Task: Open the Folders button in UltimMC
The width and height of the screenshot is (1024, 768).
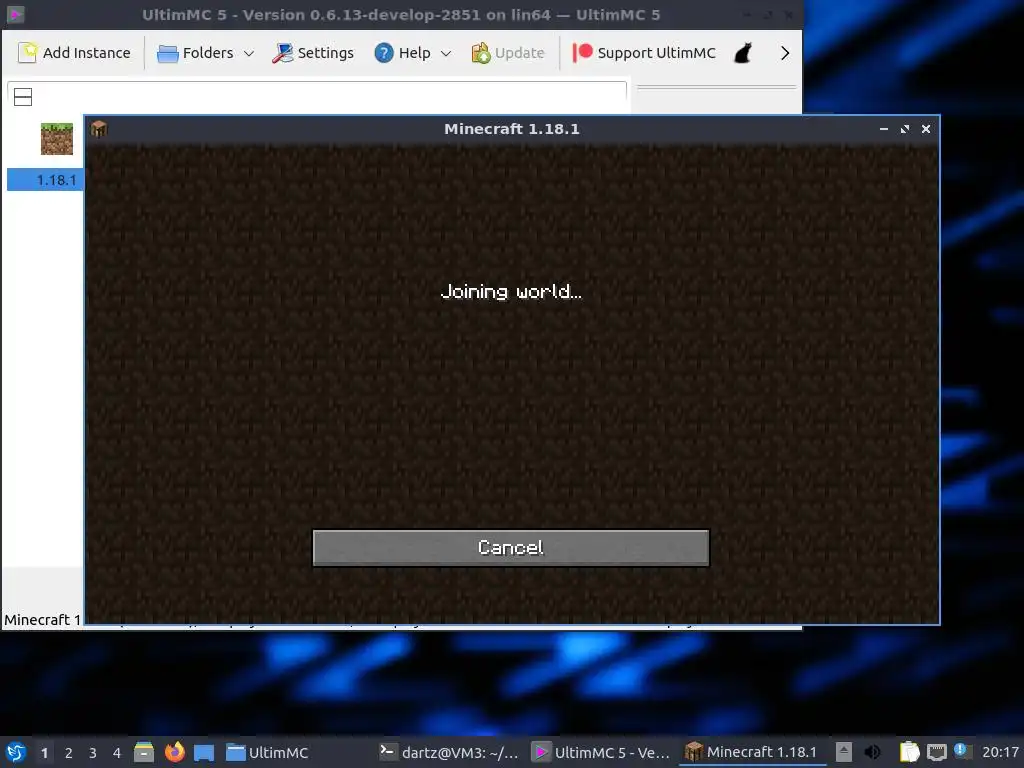Action: click(x=196, y=53)
